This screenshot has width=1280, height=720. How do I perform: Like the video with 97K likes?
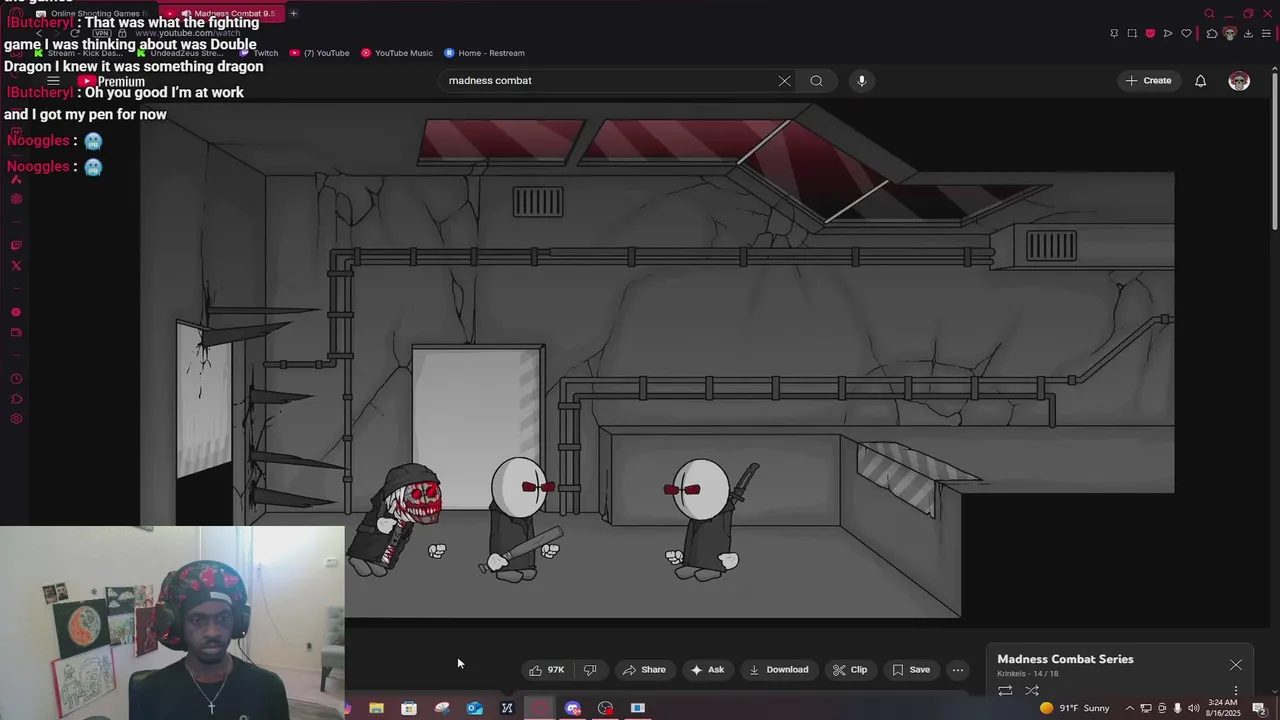pos(547,670)
